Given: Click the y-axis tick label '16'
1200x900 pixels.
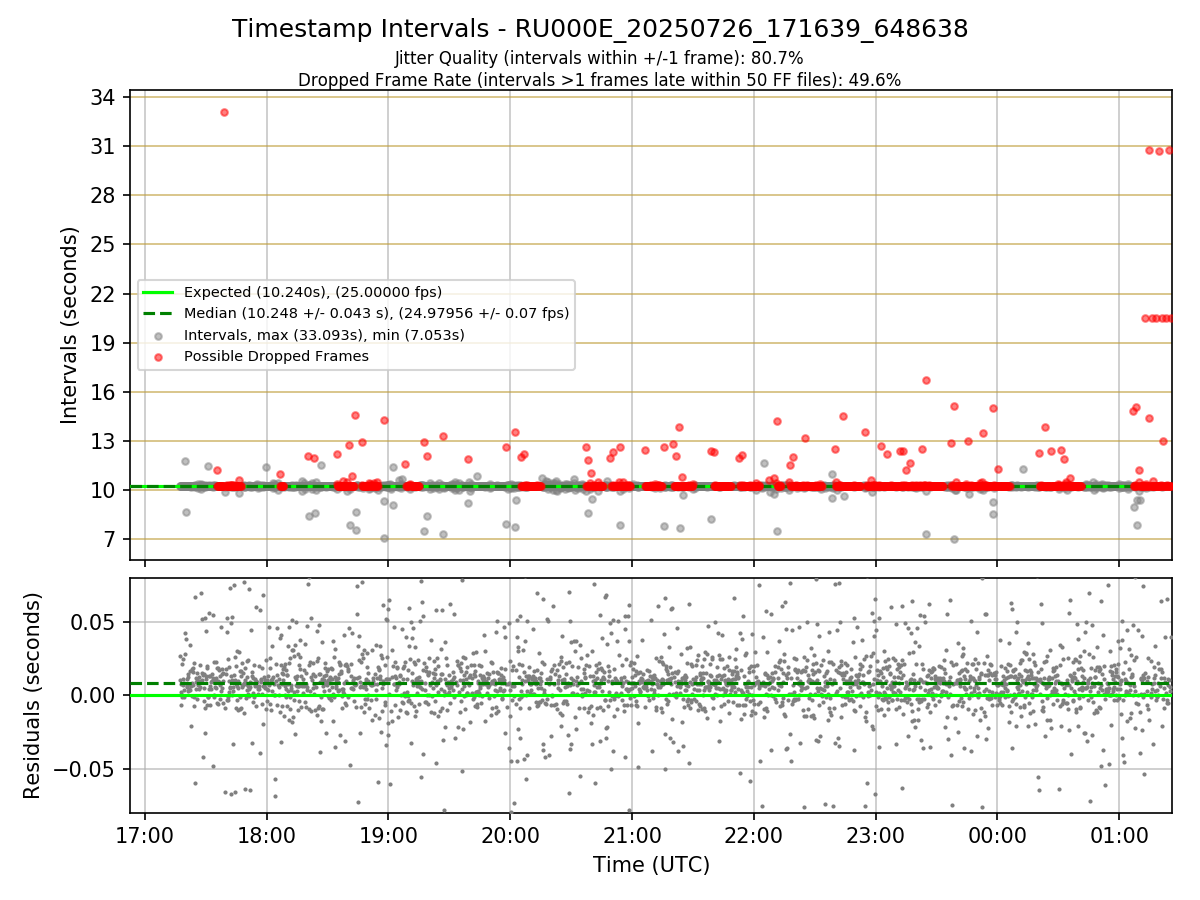Looking at the screenshot, I should 105,392.
